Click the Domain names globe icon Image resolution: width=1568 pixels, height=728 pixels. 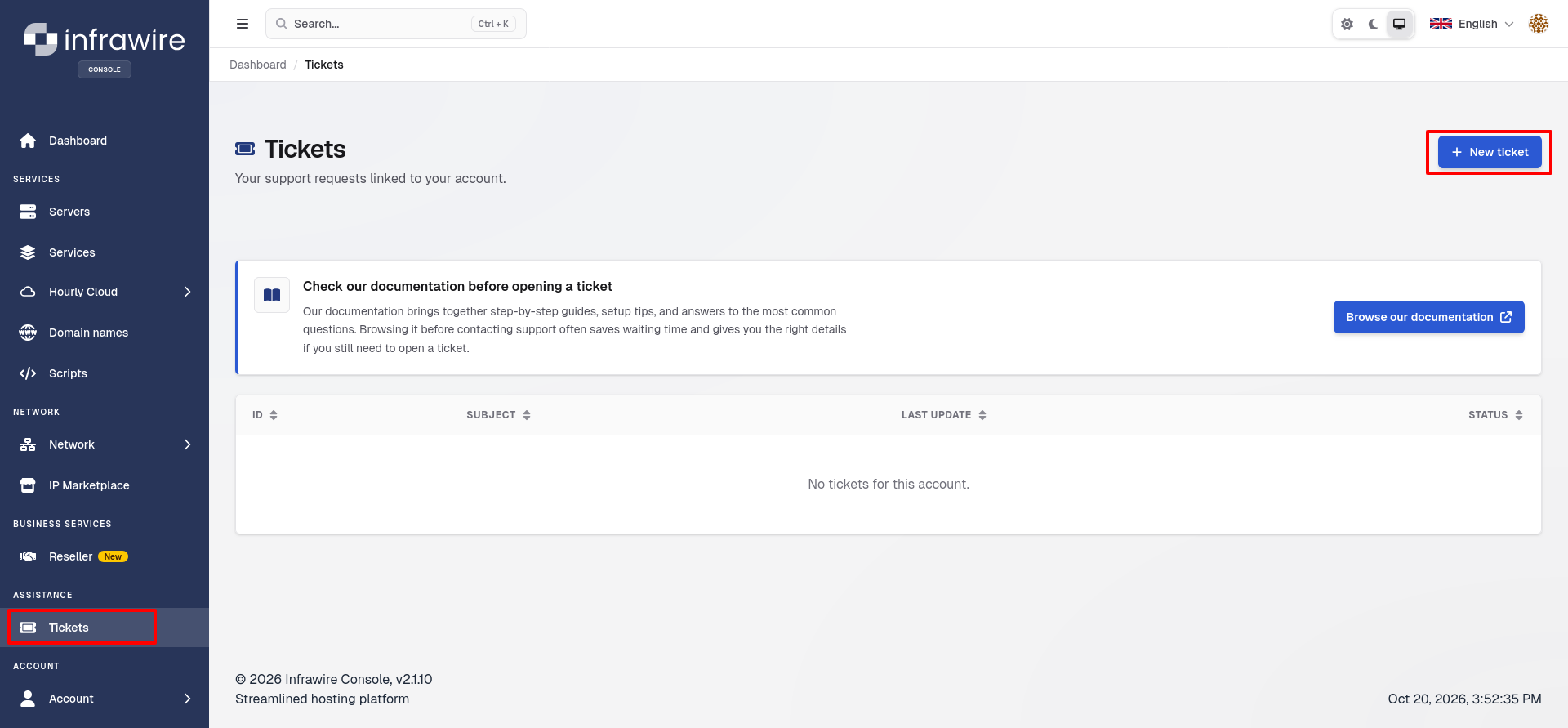28,333
